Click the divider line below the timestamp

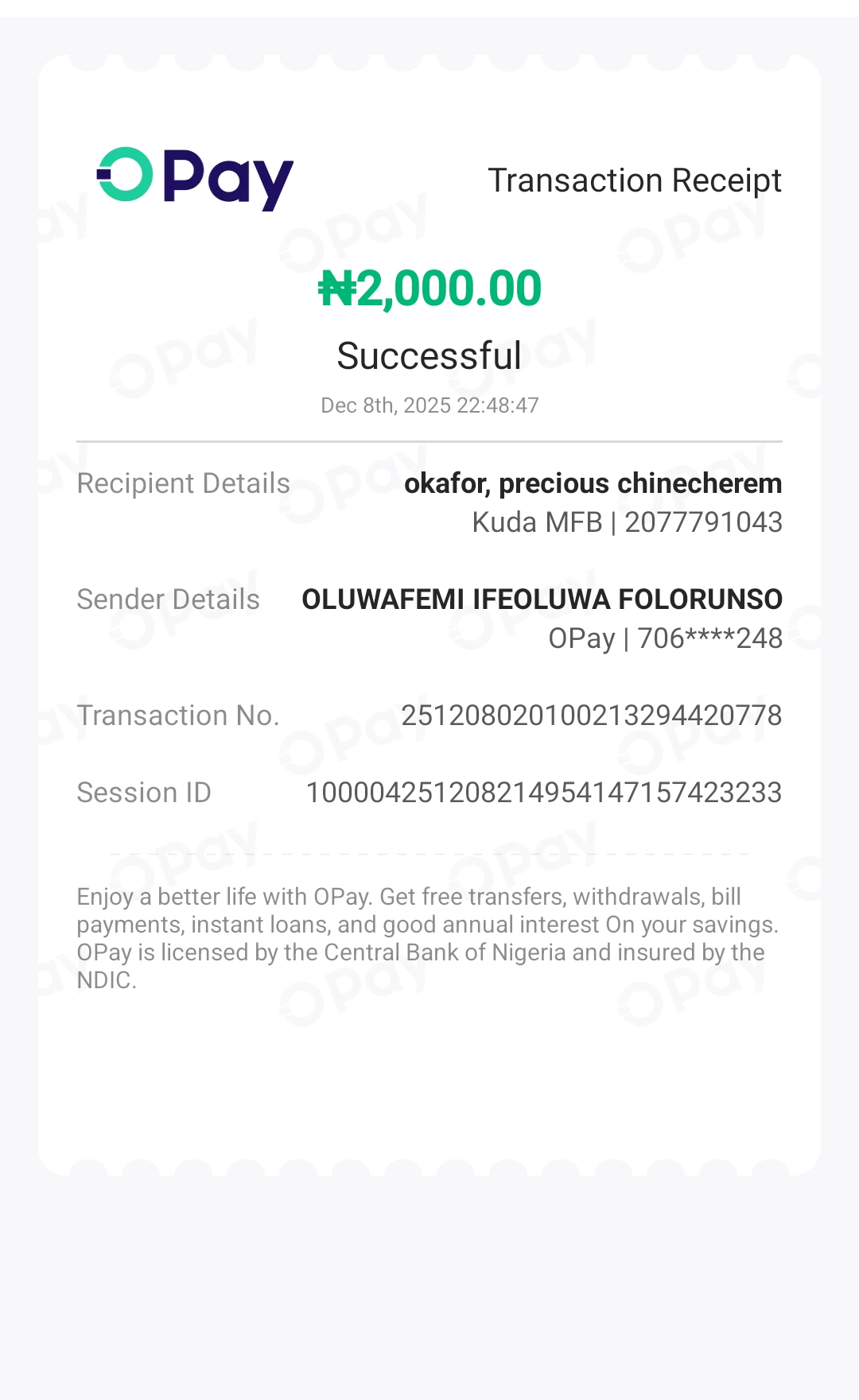[429, 441]
